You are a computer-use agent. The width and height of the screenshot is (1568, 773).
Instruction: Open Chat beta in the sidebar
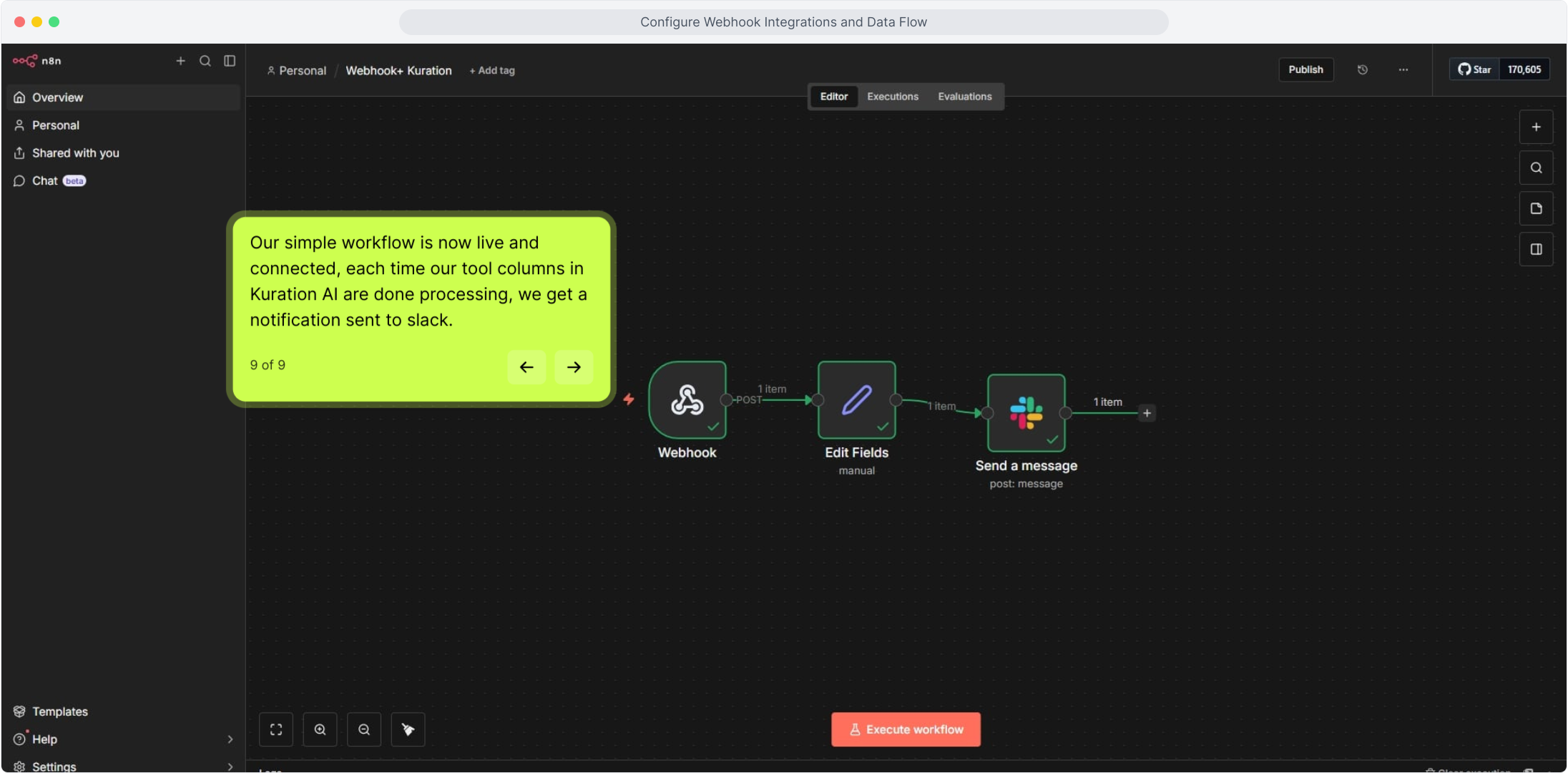click(123, 181)
